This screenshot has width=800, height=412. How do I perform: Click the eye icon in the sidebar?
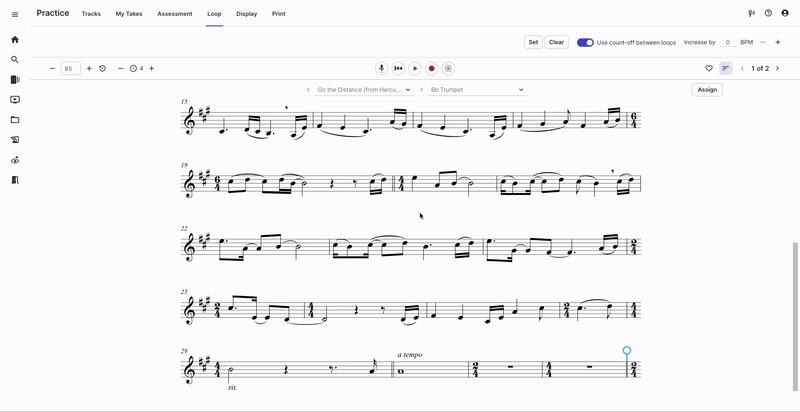15,160
